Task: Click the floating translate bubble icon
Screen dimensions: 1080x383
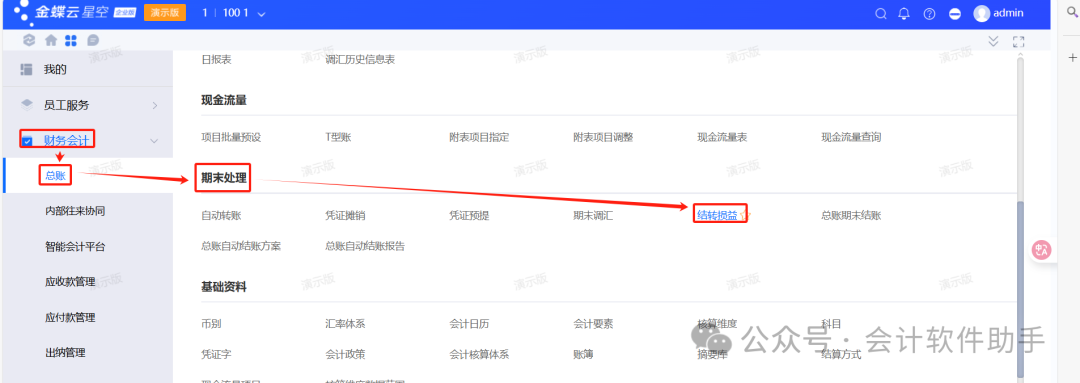Action: pyautogui.click(x=1041, y=250)
